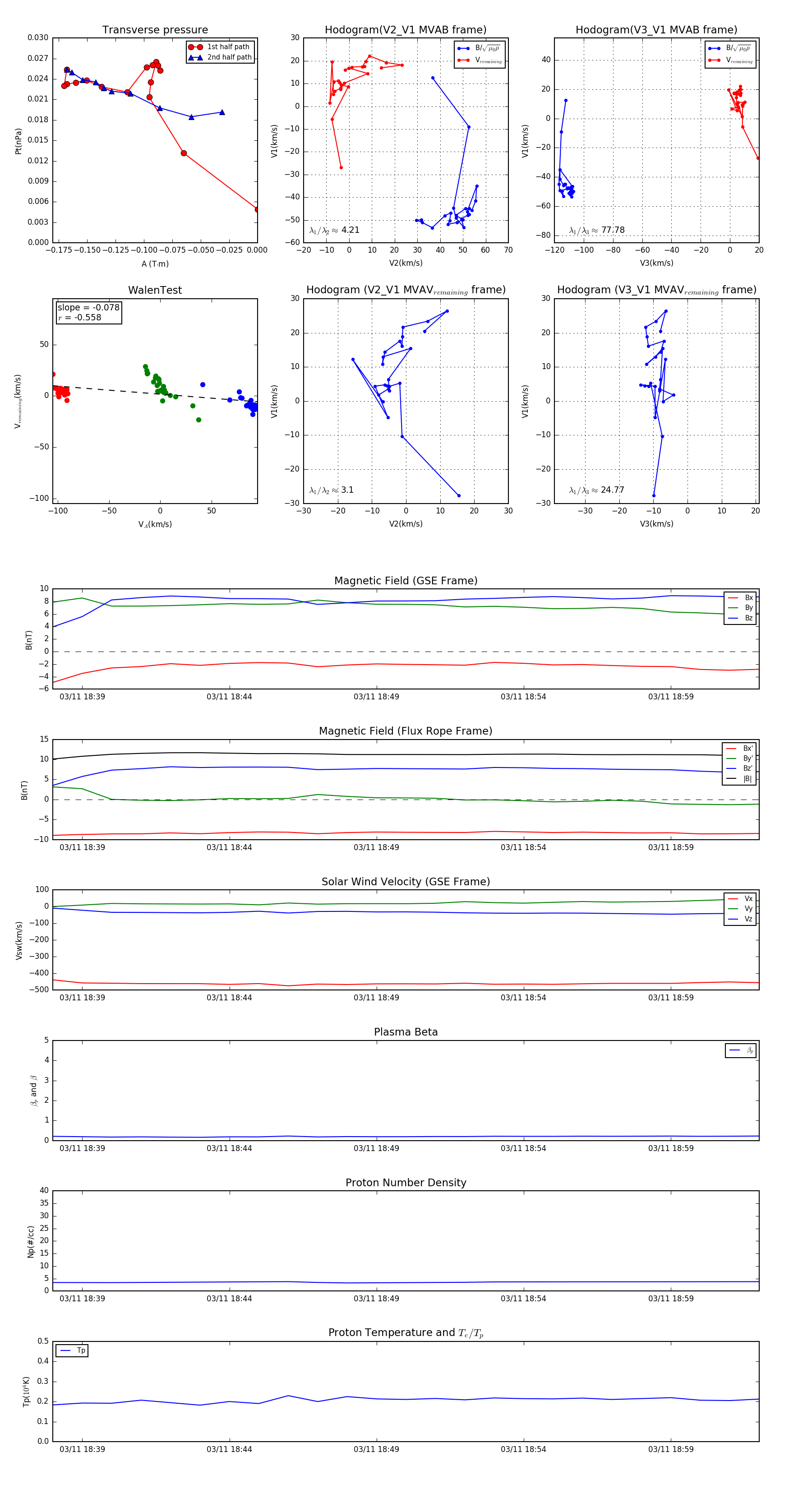Click the βp legend in the Plasma Beta plot
This screenshot has width=812, height=1489.
(741, 1050)
